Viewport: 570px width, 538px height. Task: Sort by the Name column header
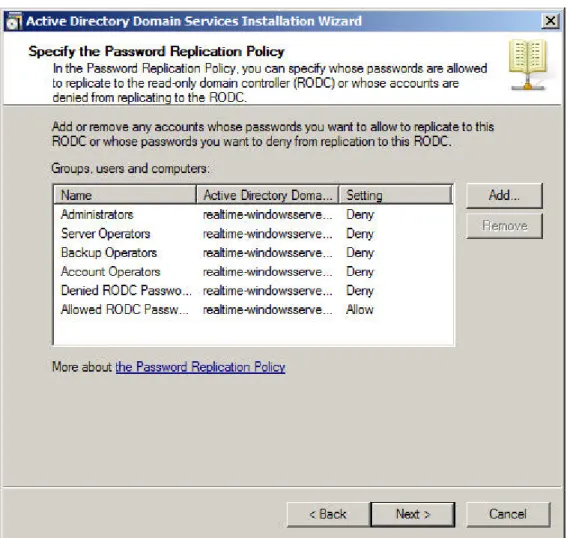pyautogui.click(x=125, y=195)
